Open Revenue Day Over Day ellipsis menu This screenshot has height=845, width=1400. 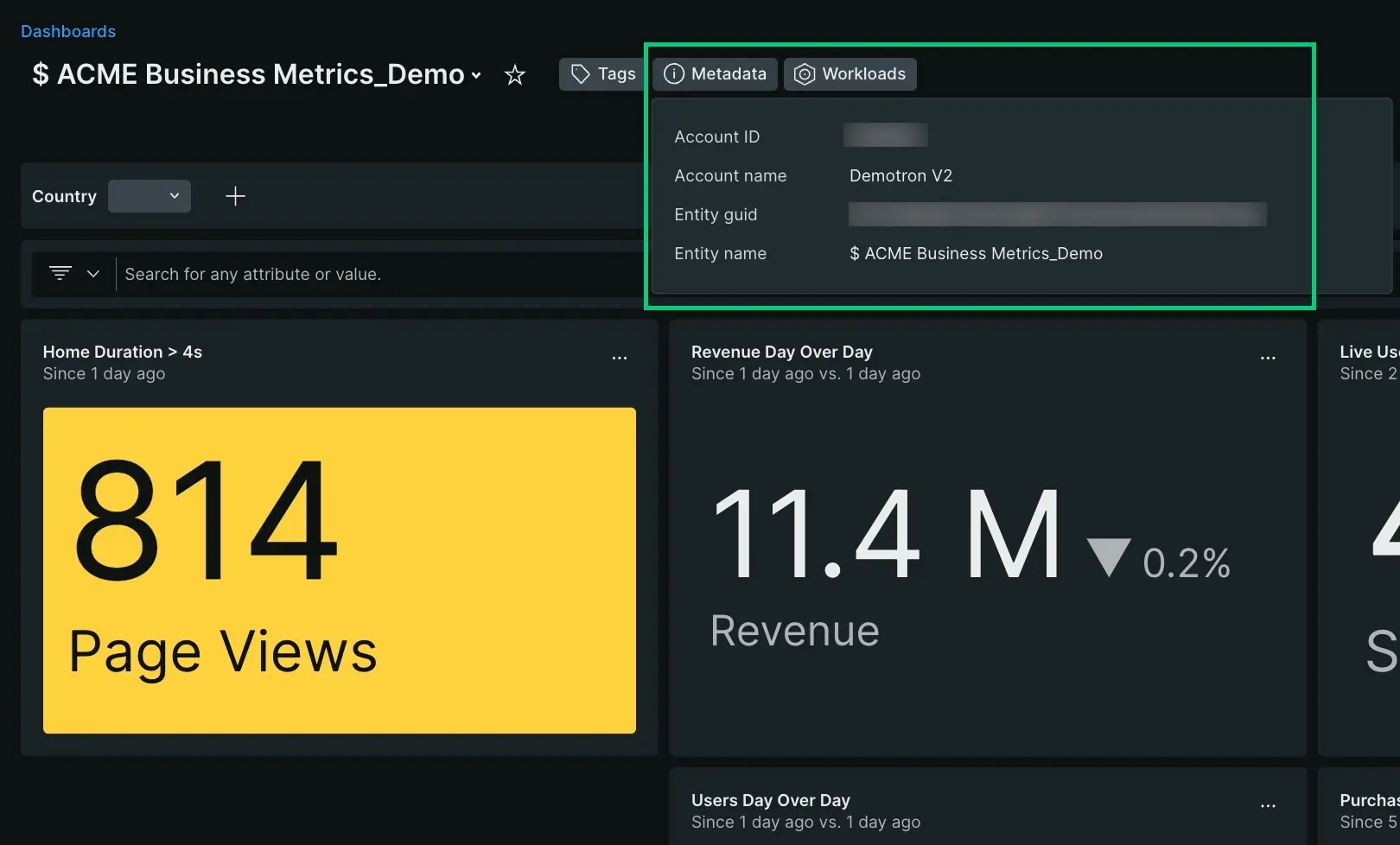point(1268,358)
